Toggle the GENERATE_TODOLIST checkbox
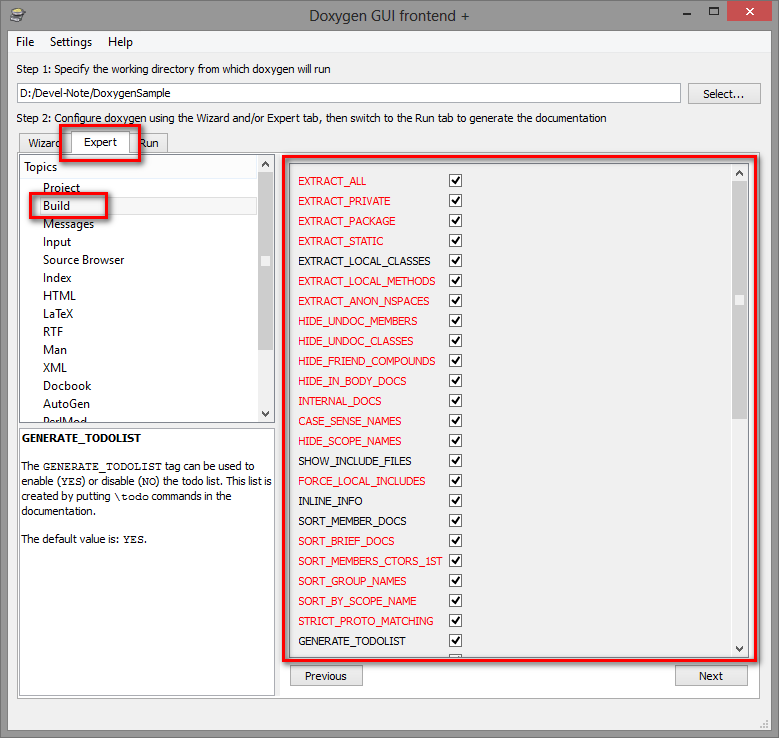Image resolution: width=779 pixels, height=738 pixels. click(455, 640)
